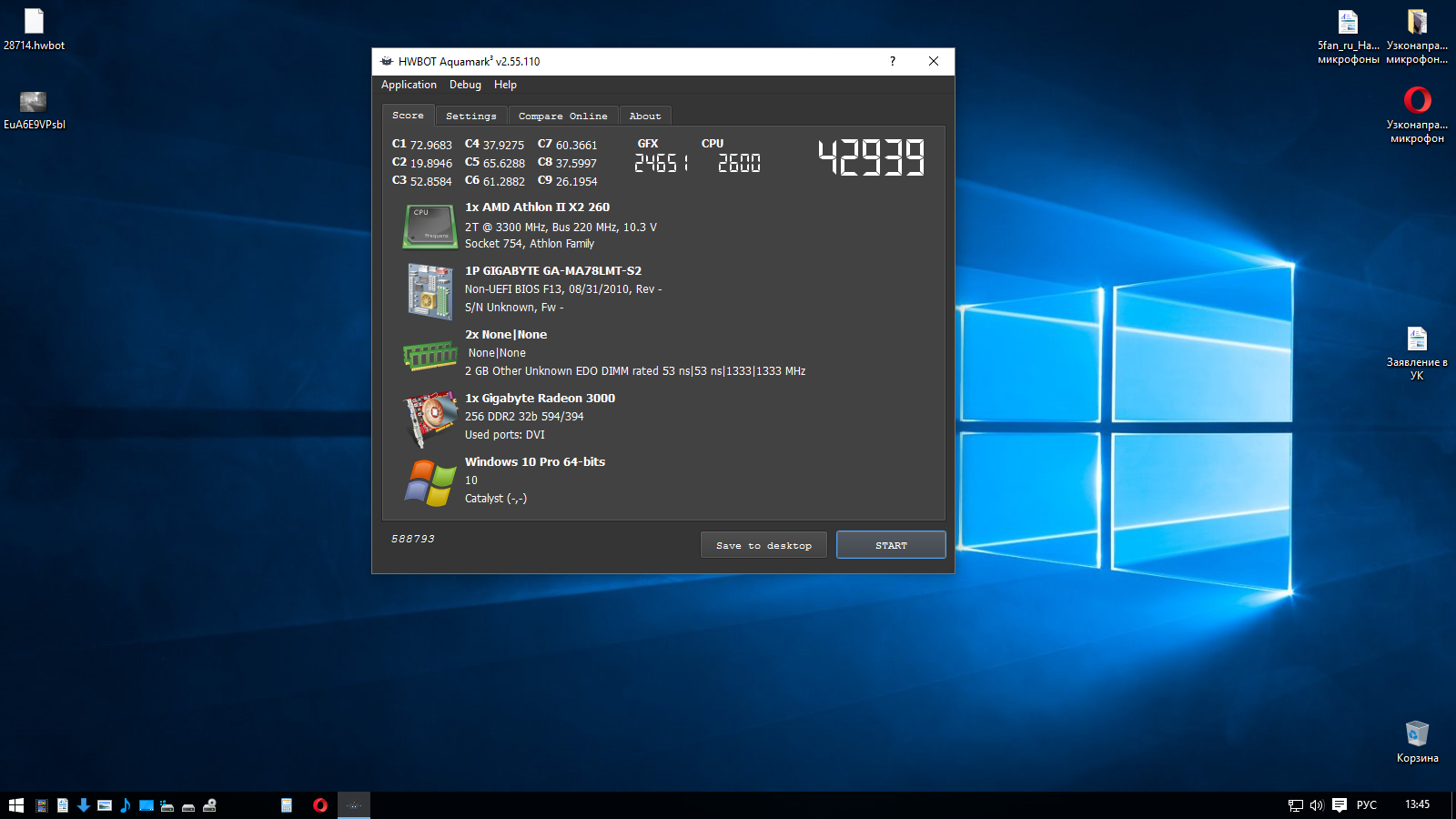Open the drive with Windows logo taskbar icon
The height and width of the screenshot is (819, 1456).
point(167,805)
